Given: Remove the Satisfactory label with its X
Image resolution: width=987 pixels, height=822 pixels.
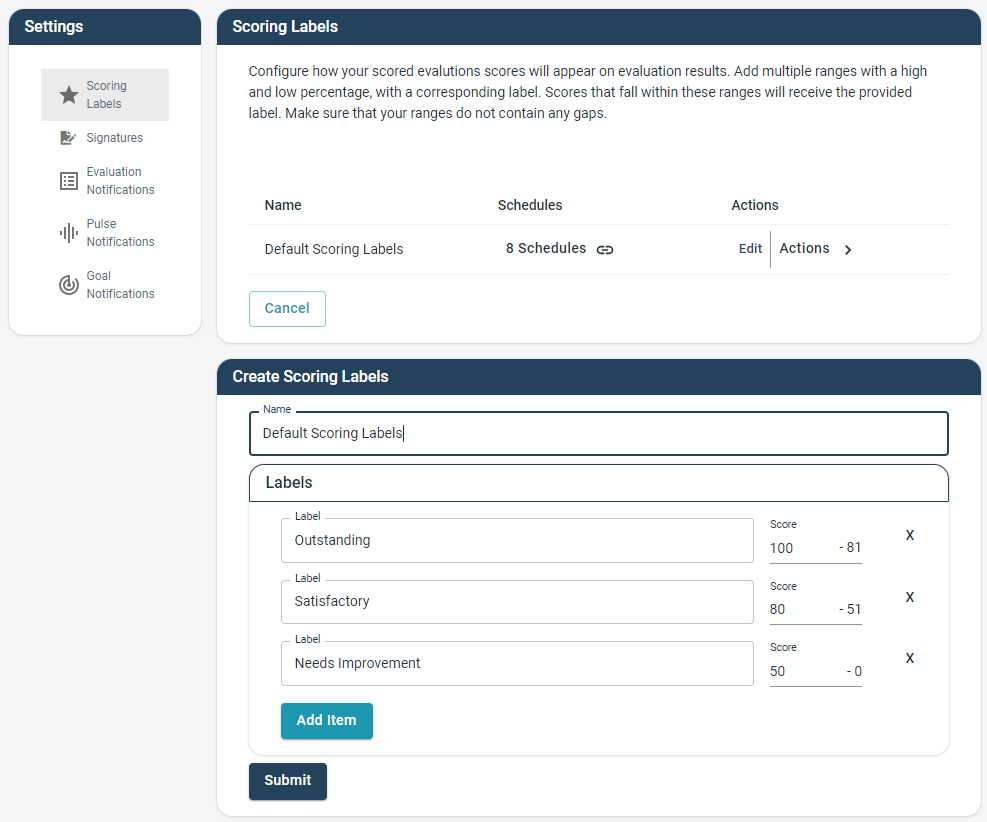Looking at the screenshot, I should tap(909, 597).
